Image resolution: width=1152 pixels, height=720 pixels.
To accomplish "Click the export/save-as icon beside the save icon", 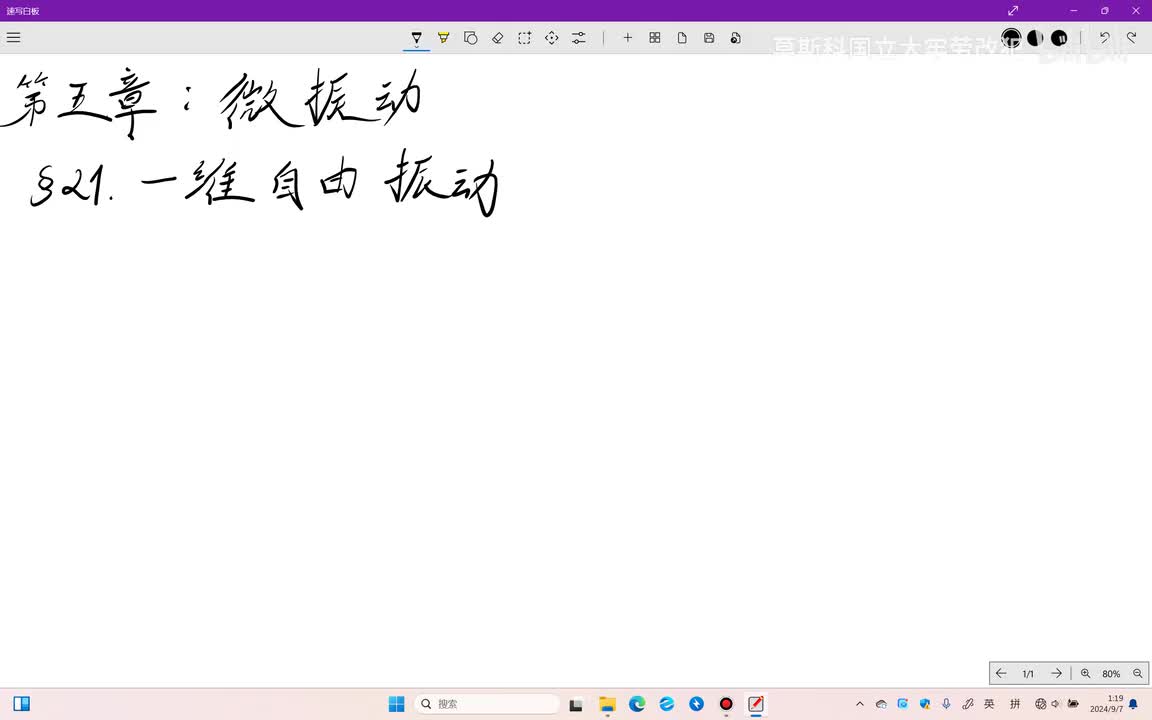I will click(x=735, y=37).
